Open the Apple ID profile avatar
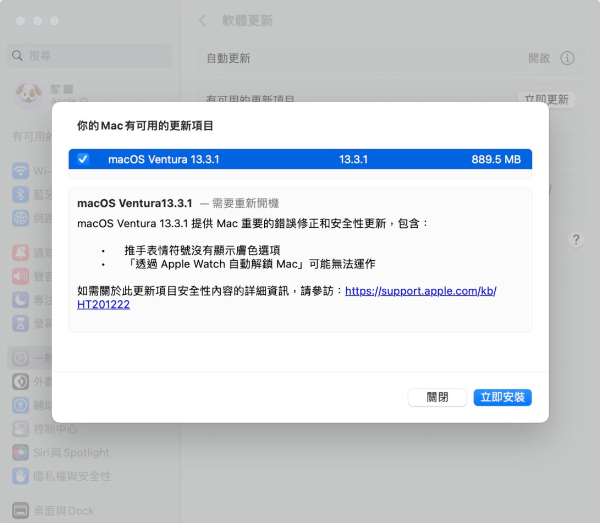 pos(27,93)
